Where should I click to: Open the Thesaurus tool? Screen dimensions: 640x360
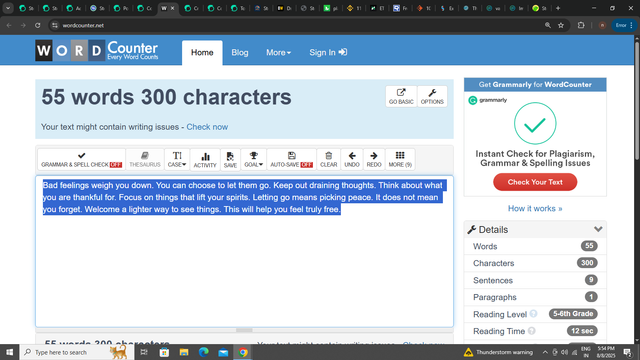click(x=144, y=160)
